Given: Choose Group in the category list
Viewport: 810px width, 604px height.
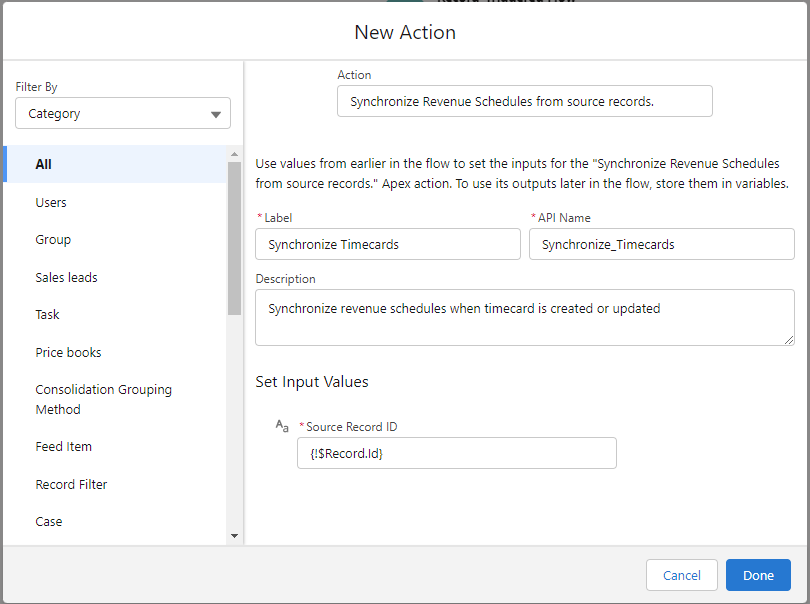Looking at the screenshot, I should tap(53, 240).
